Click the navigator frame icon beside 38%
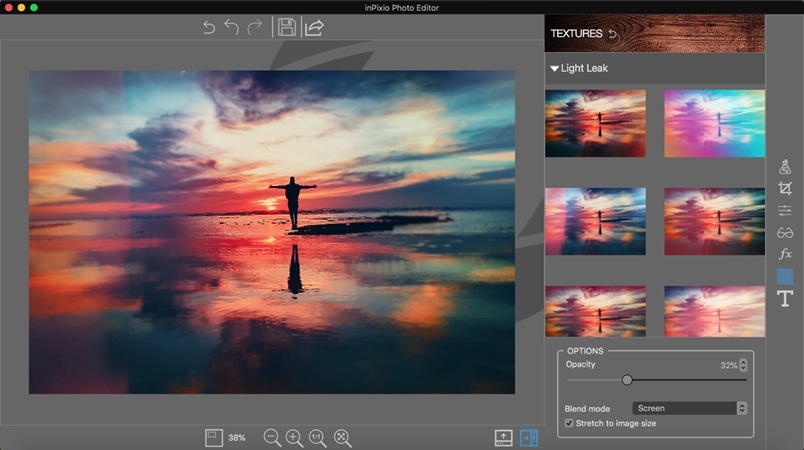The width and height of the screenshot is (804, 450). point(214,438)
